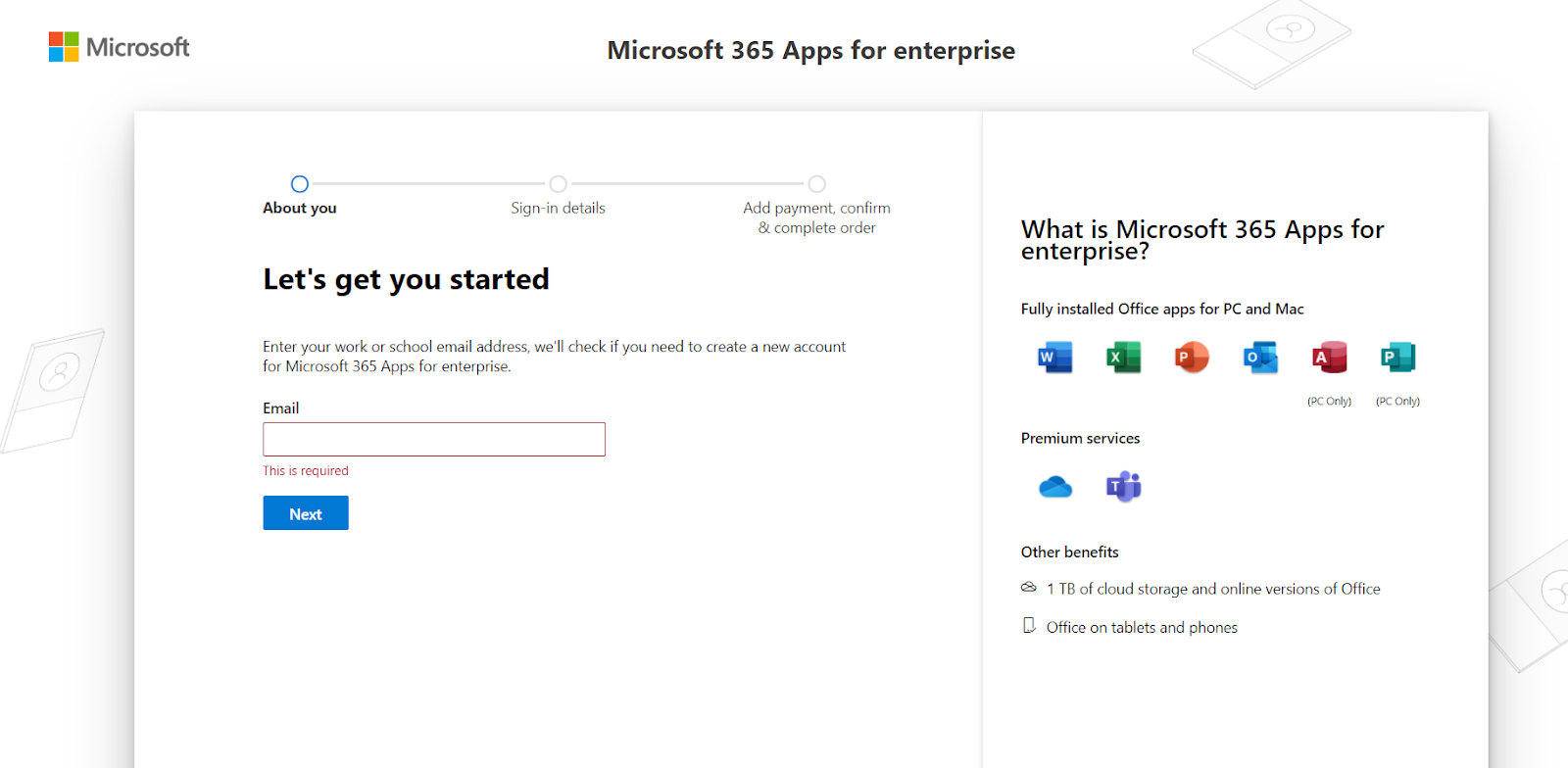Screen dimensions: 1568x768
Task: Click the Microsoft 365 Apps for enterprise title
Action: pyautogui.click(x=811, y=51)
